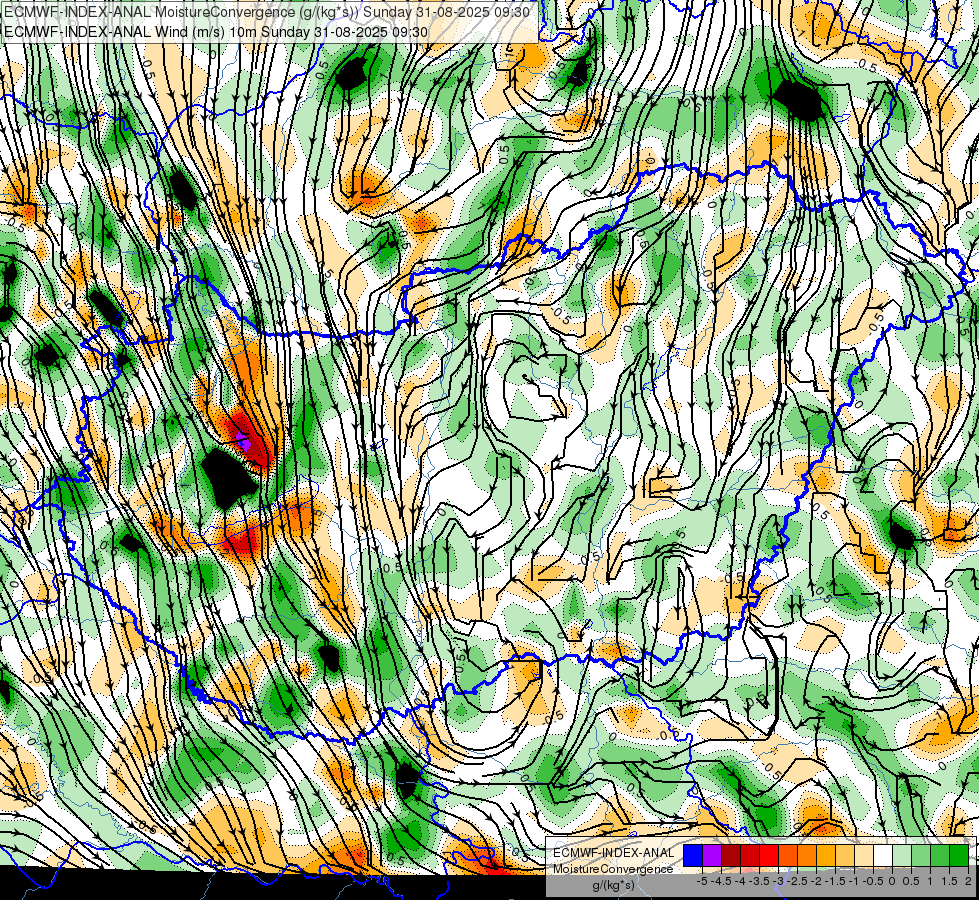Click the legend tick label -1.5
This screenshot has width=979, height=900.
pyautogui.click(x=835, y=881)
